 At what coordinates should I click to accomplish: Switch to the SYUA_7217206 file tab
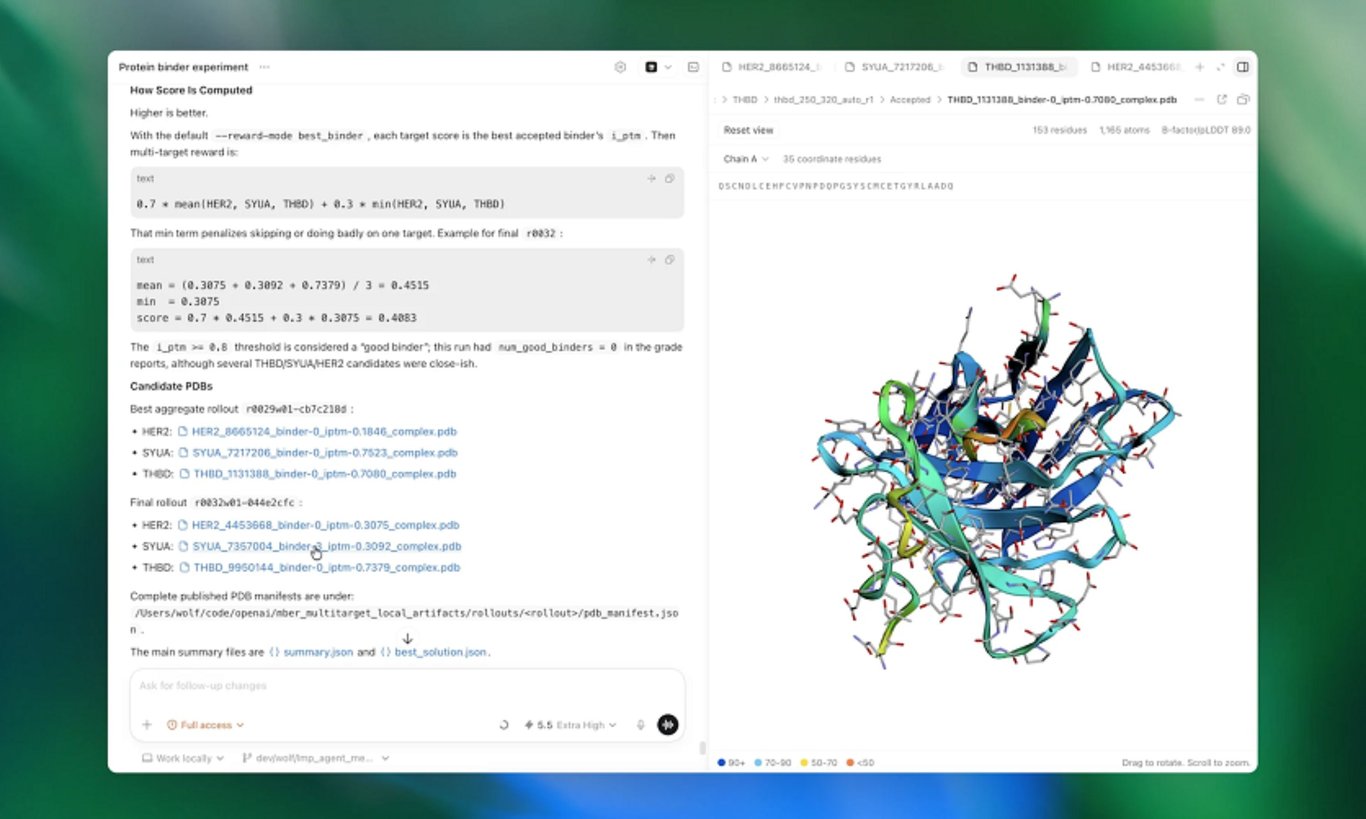(895, 67)
